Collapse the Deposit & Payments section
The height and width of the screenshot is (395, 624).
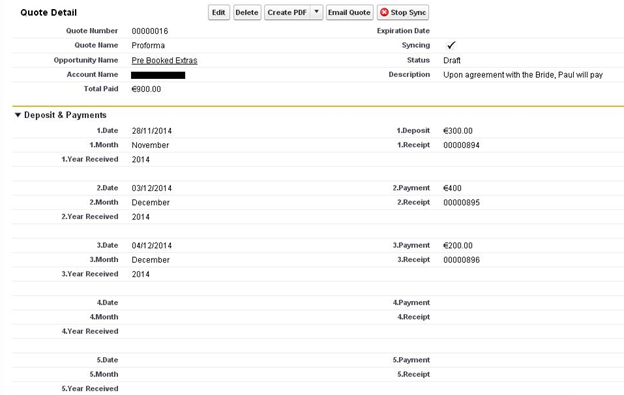click(18, 115)
